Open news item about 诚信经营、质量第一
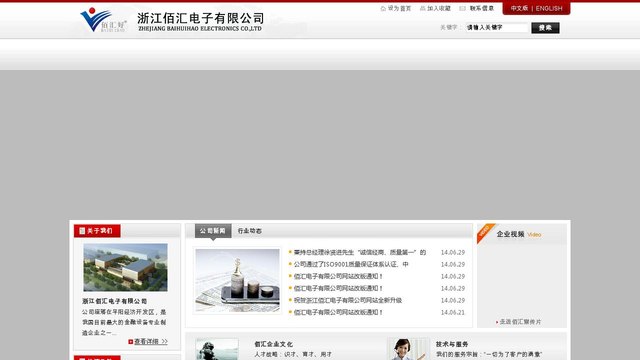 360,253
